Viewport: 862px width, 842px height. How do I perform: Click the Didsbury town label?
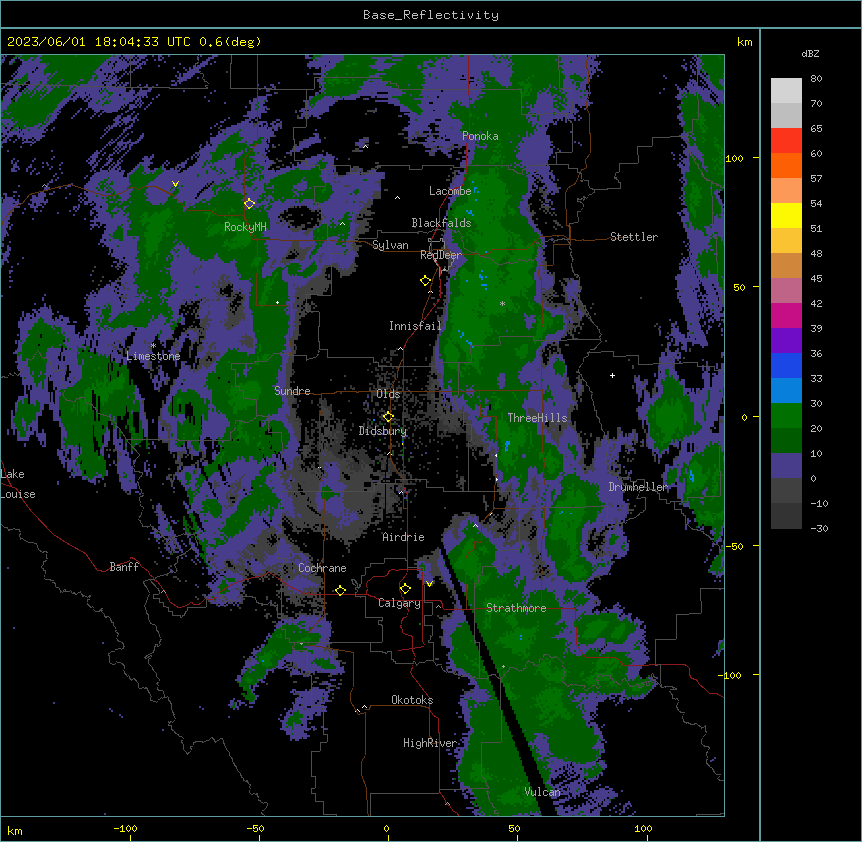coord(383,431)
